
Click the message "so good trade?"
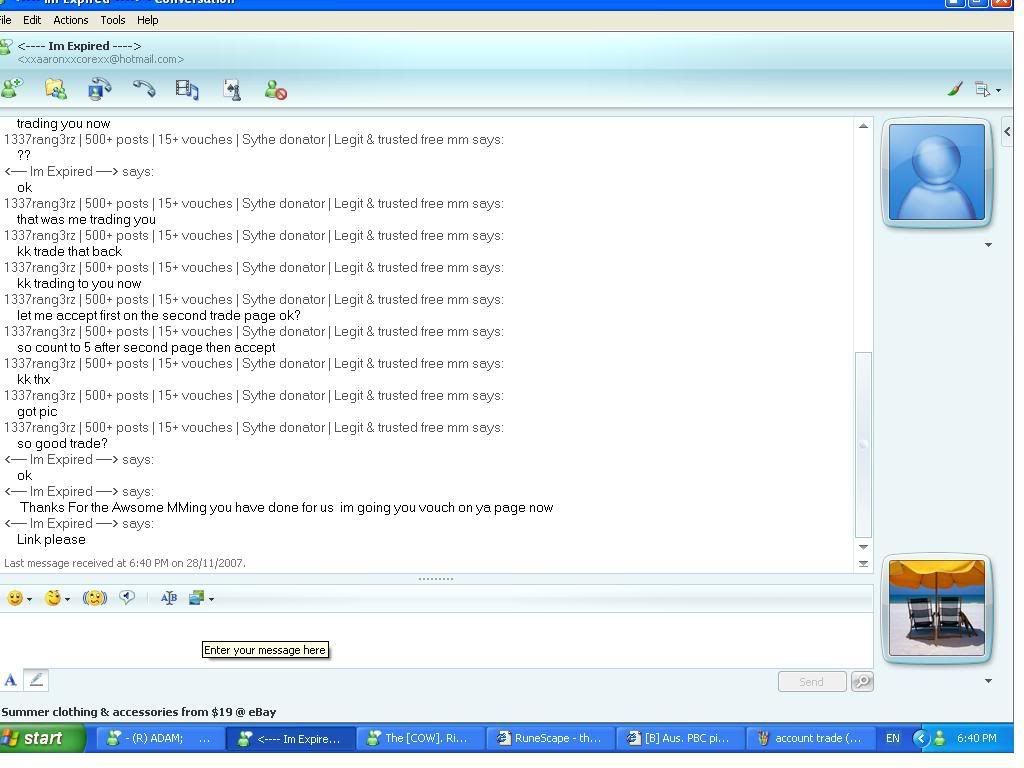[62, 443]
